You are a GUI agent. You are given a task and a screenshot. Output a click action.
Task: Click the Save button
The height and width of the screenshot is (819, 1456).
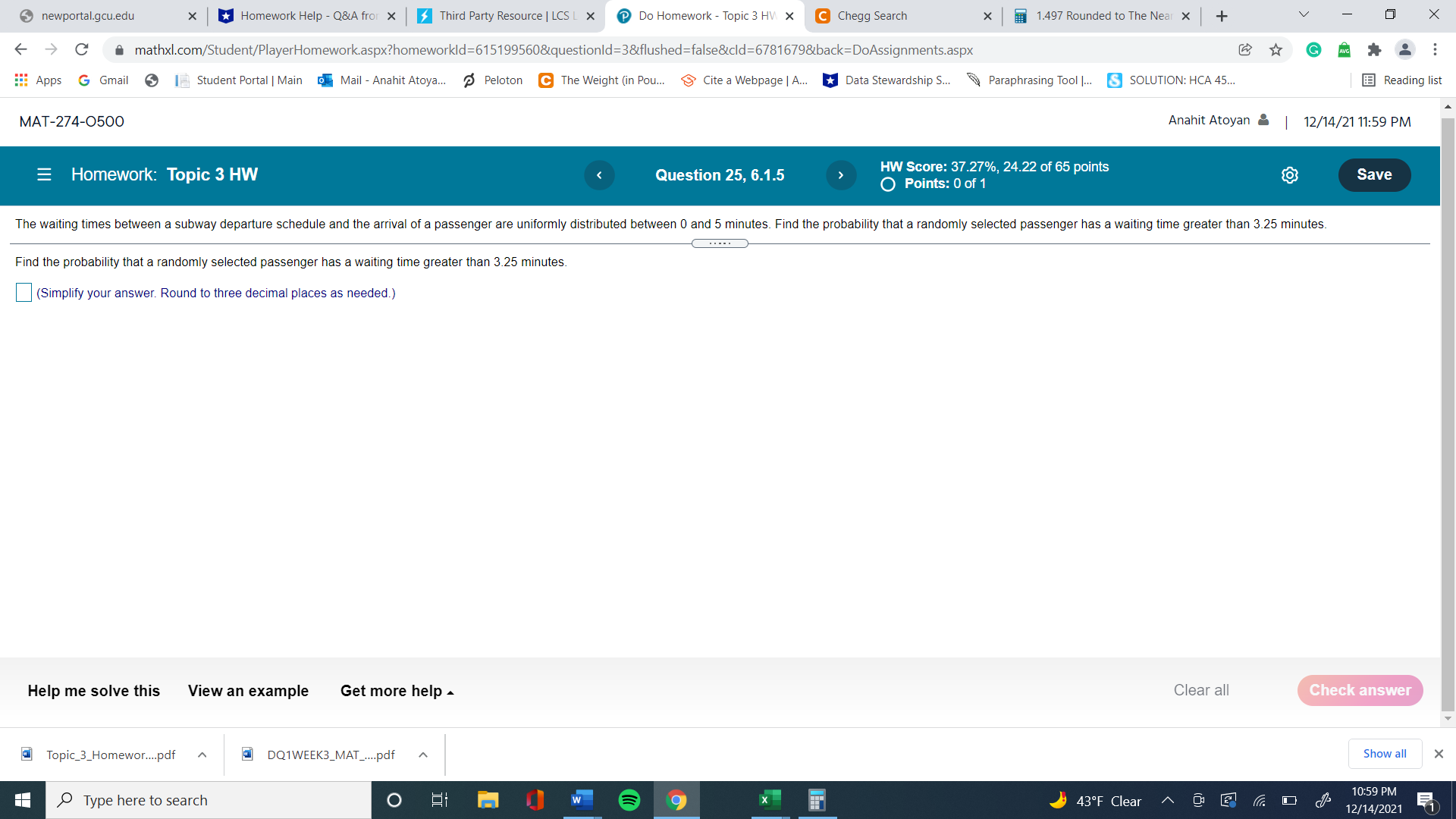click(x=1374, y=174)
